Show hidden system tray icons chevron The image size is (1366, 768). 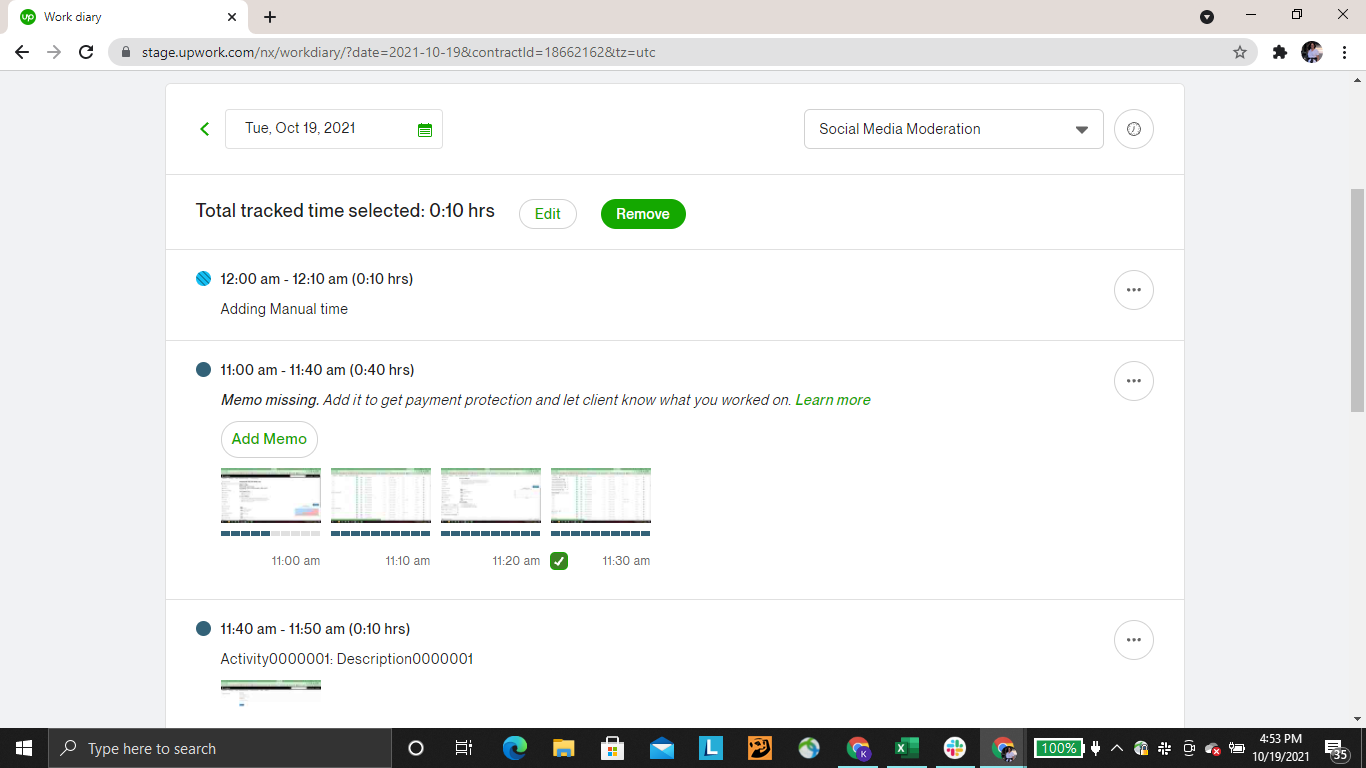(x=1117, y=748)
